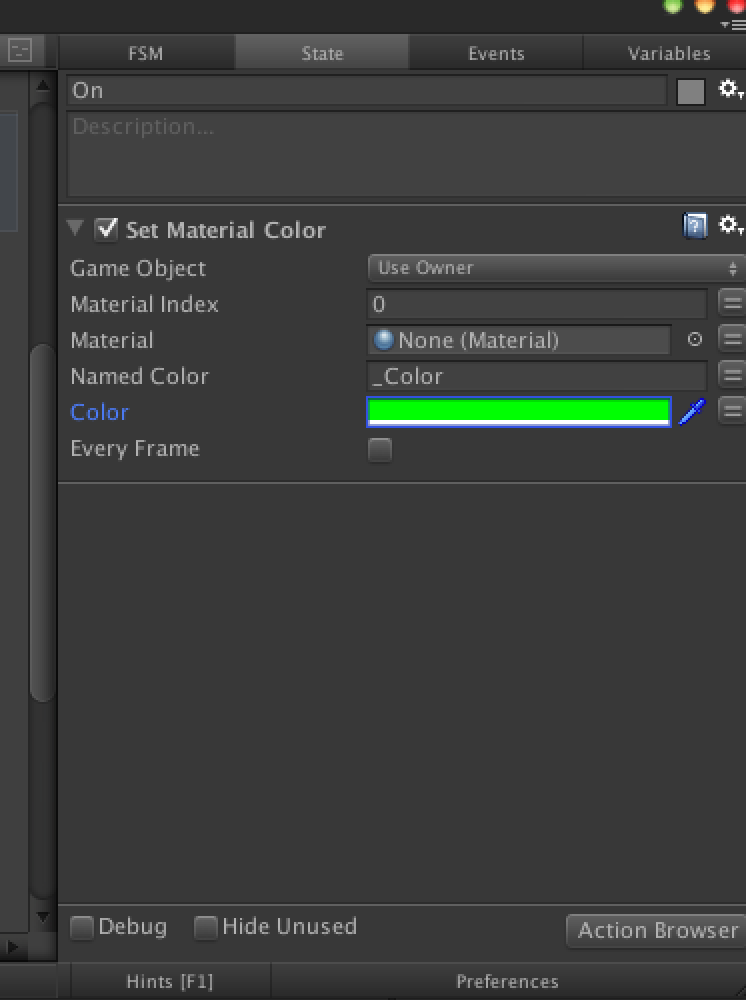Open the Set Material Color action settings gear
The width and height of the screenshot is (746, 1000).
731,226
